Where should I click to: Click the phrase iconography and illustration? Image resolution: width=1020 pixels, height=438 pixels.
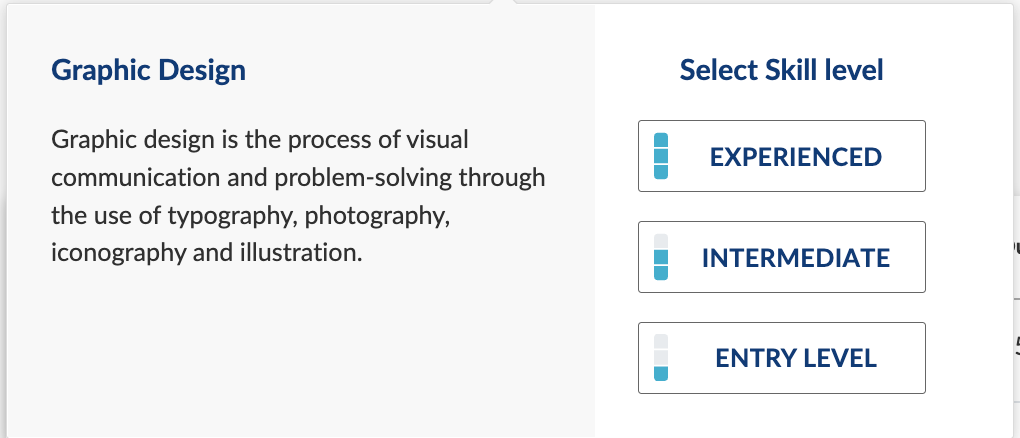(207, 253)
